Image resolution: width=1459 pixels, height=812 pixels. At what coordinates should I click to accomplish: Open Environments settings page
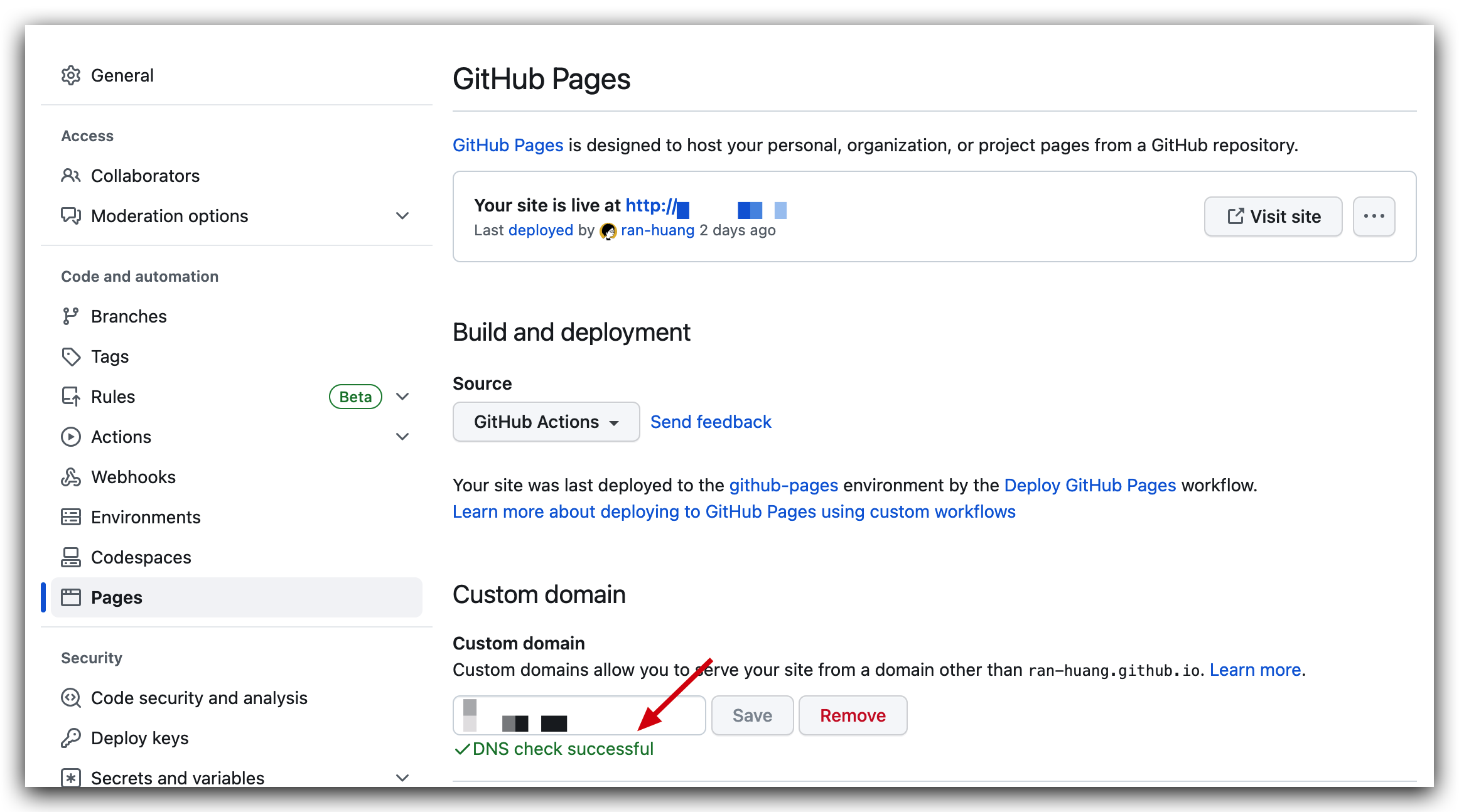coord(146,517)
